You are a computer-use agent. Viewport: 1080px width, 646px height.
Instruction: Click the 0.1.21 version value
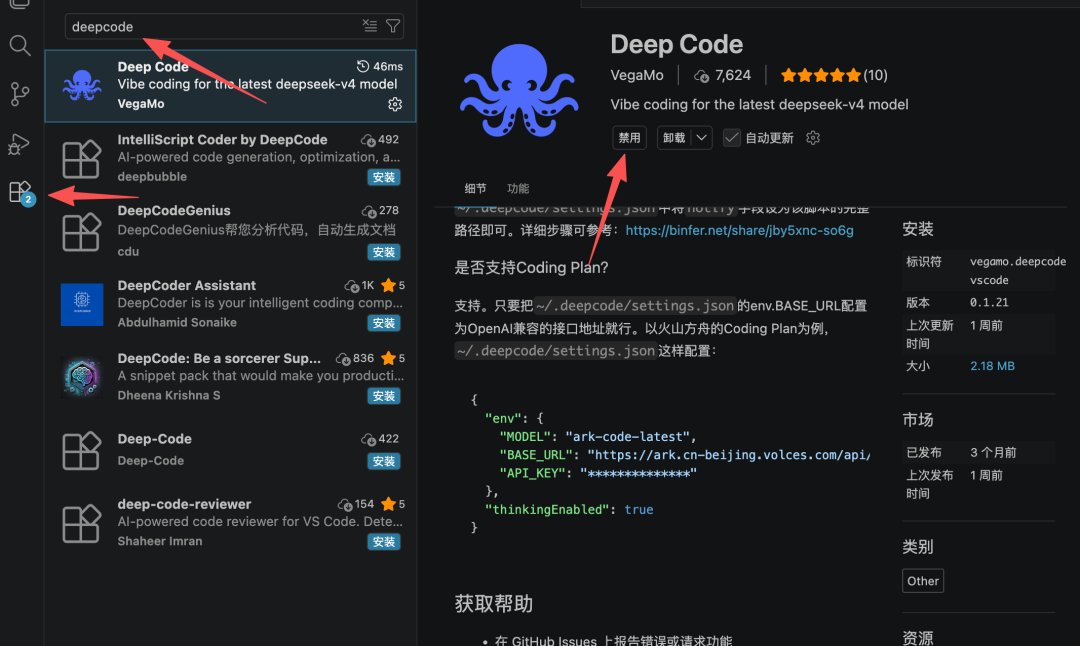tap(989, 302)
